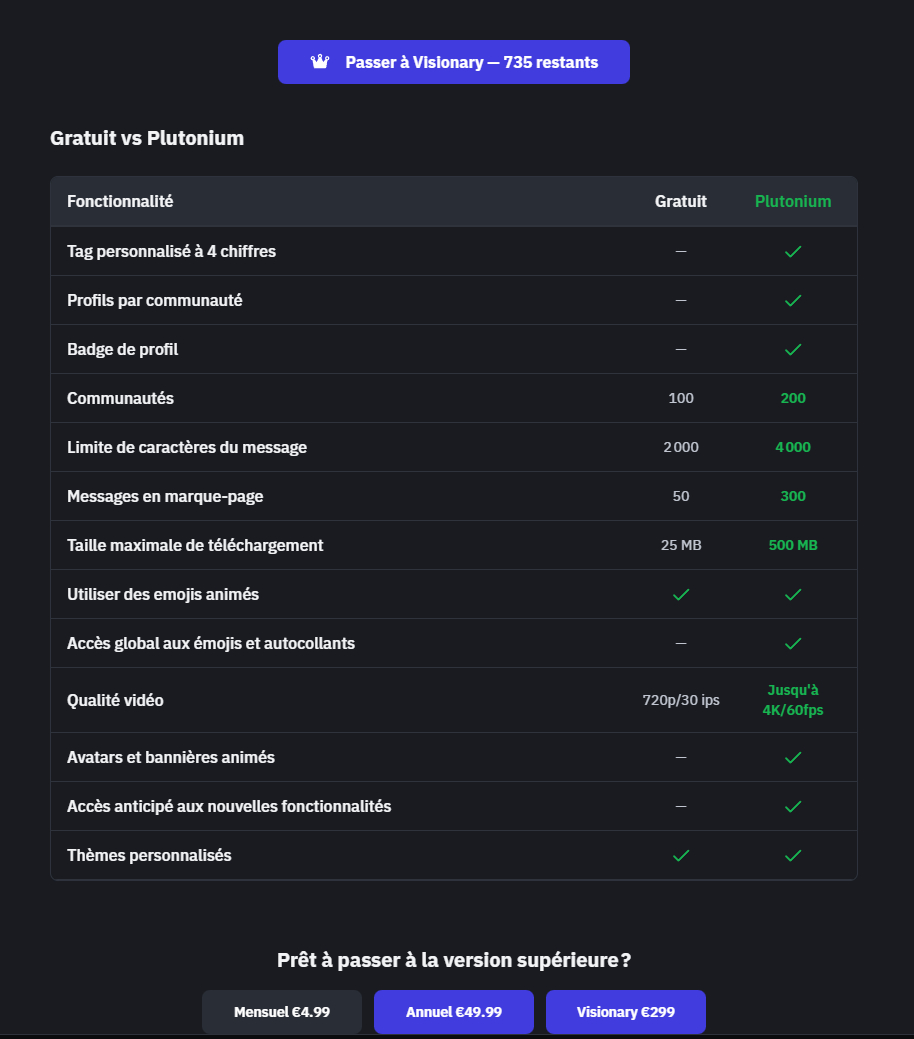Click Plutonium checkmark for Tag personnalisé

(x=793, y=251)
